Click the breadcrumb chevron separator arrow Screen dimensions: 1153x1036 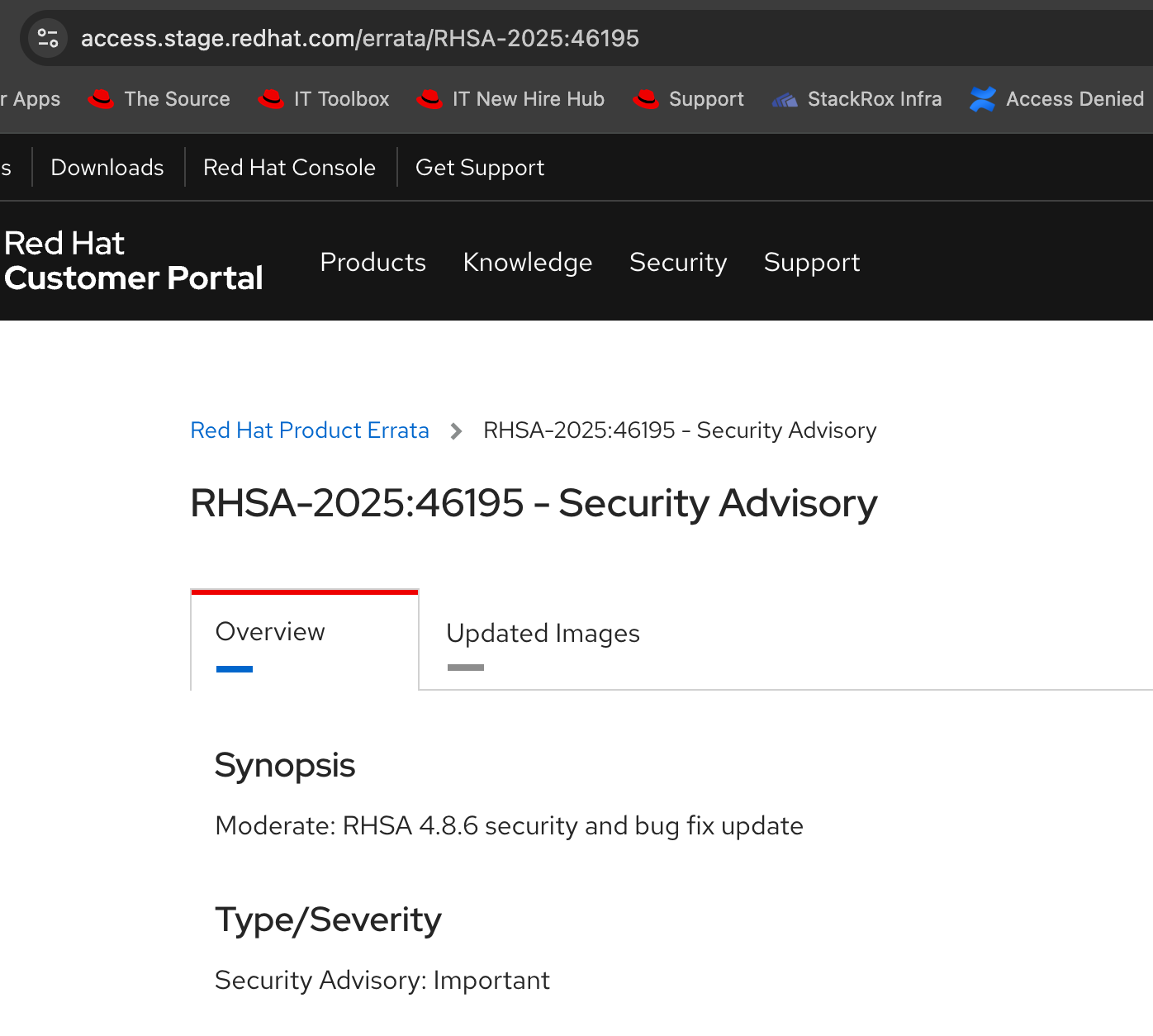click(456, 430)
